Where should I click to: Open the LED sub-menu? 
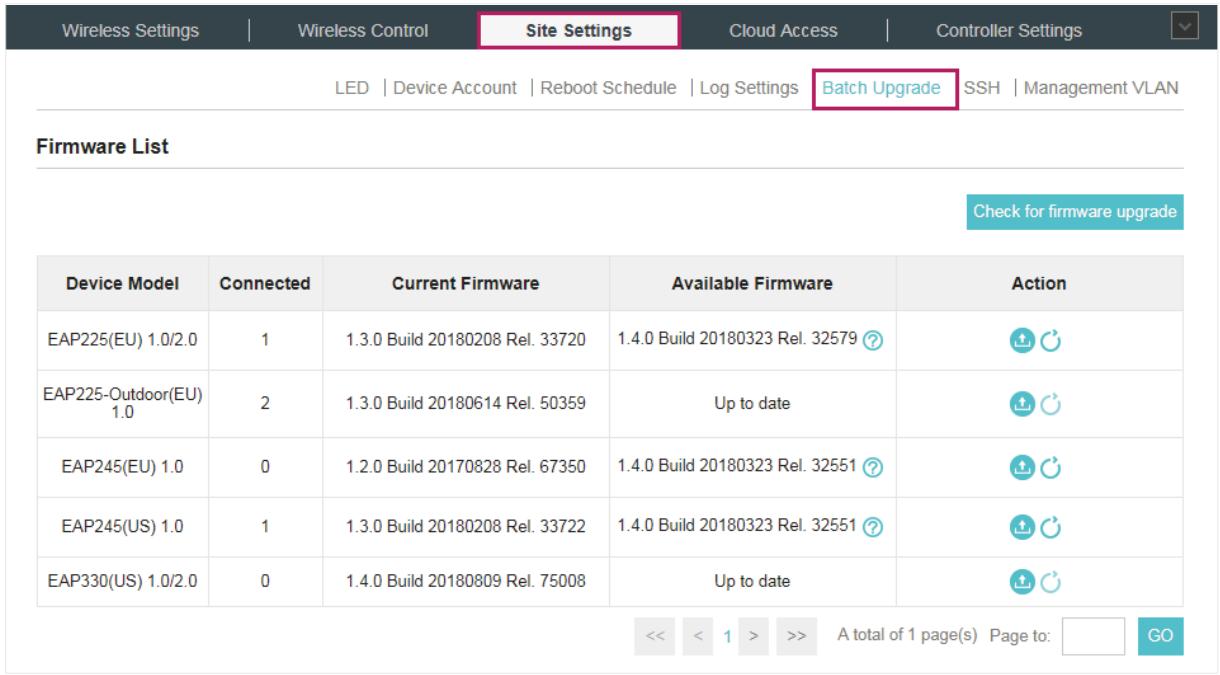(x=351, y=88)
